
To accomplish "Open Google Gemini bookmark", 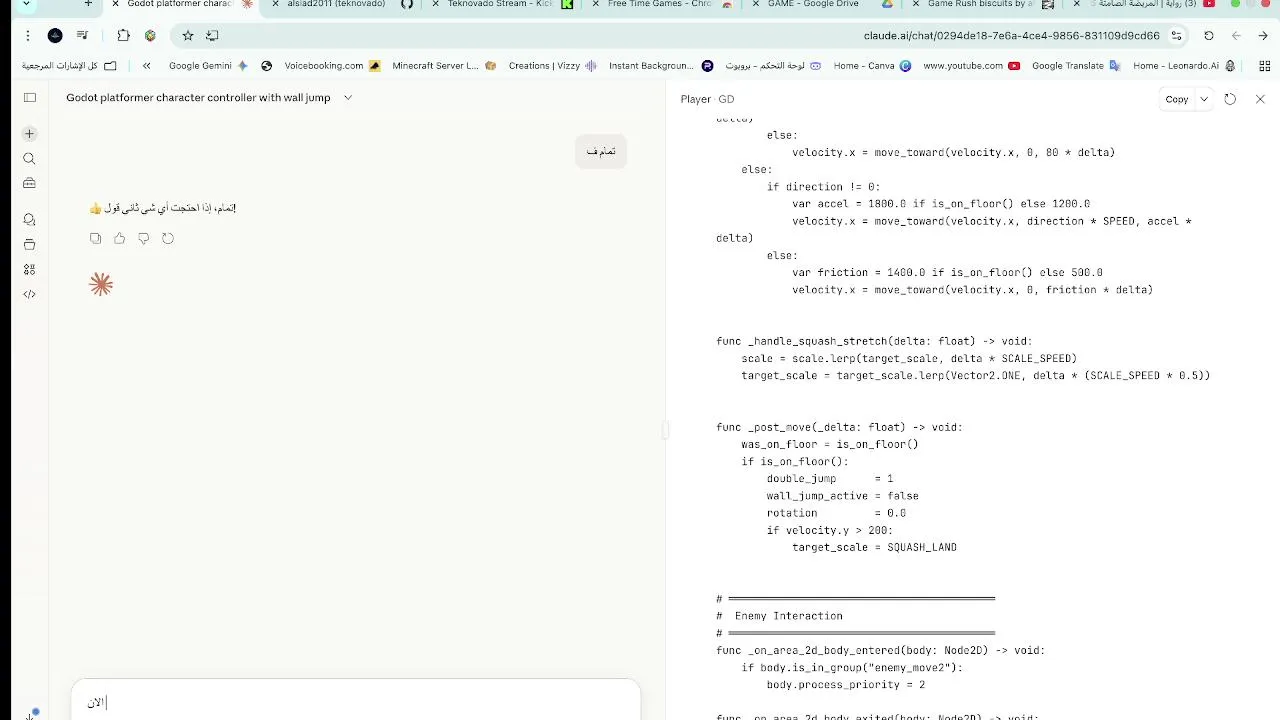I will [x=208, y=66].
